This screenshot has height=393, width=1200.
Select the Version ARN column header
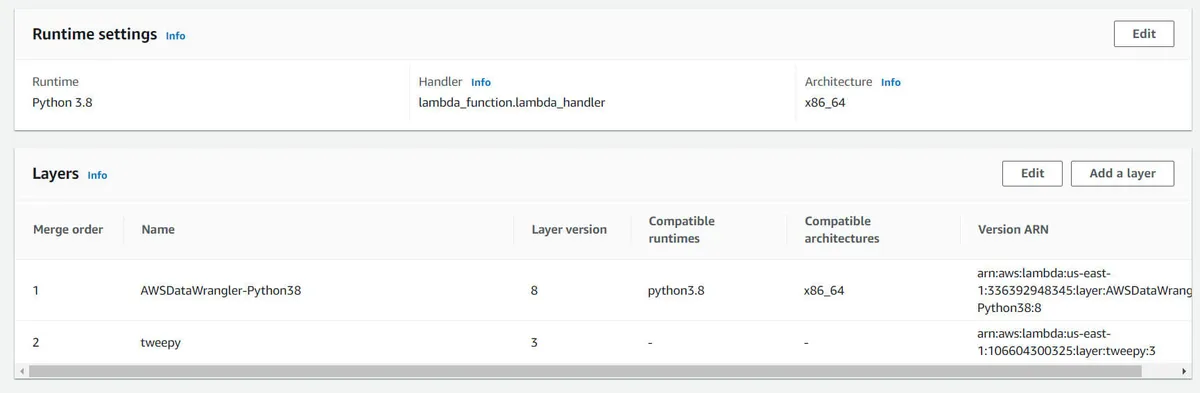[1013, 229]
